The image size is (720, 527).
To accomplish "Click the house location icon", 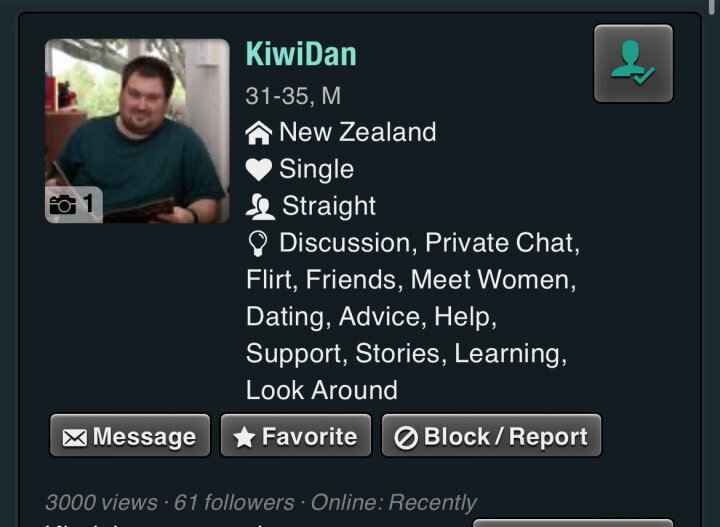I will pos(259,133).
